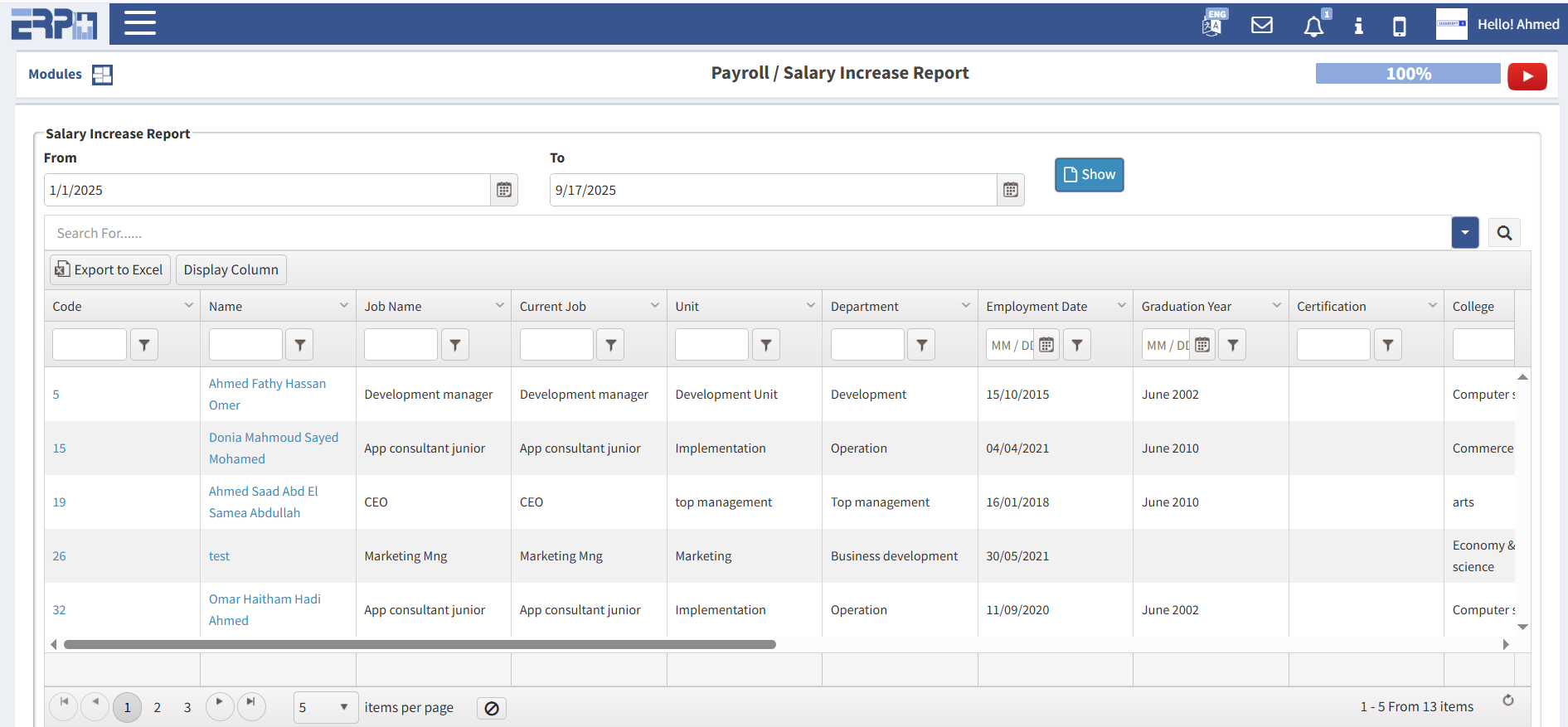Open the From date calendar picker

[504, 190]
